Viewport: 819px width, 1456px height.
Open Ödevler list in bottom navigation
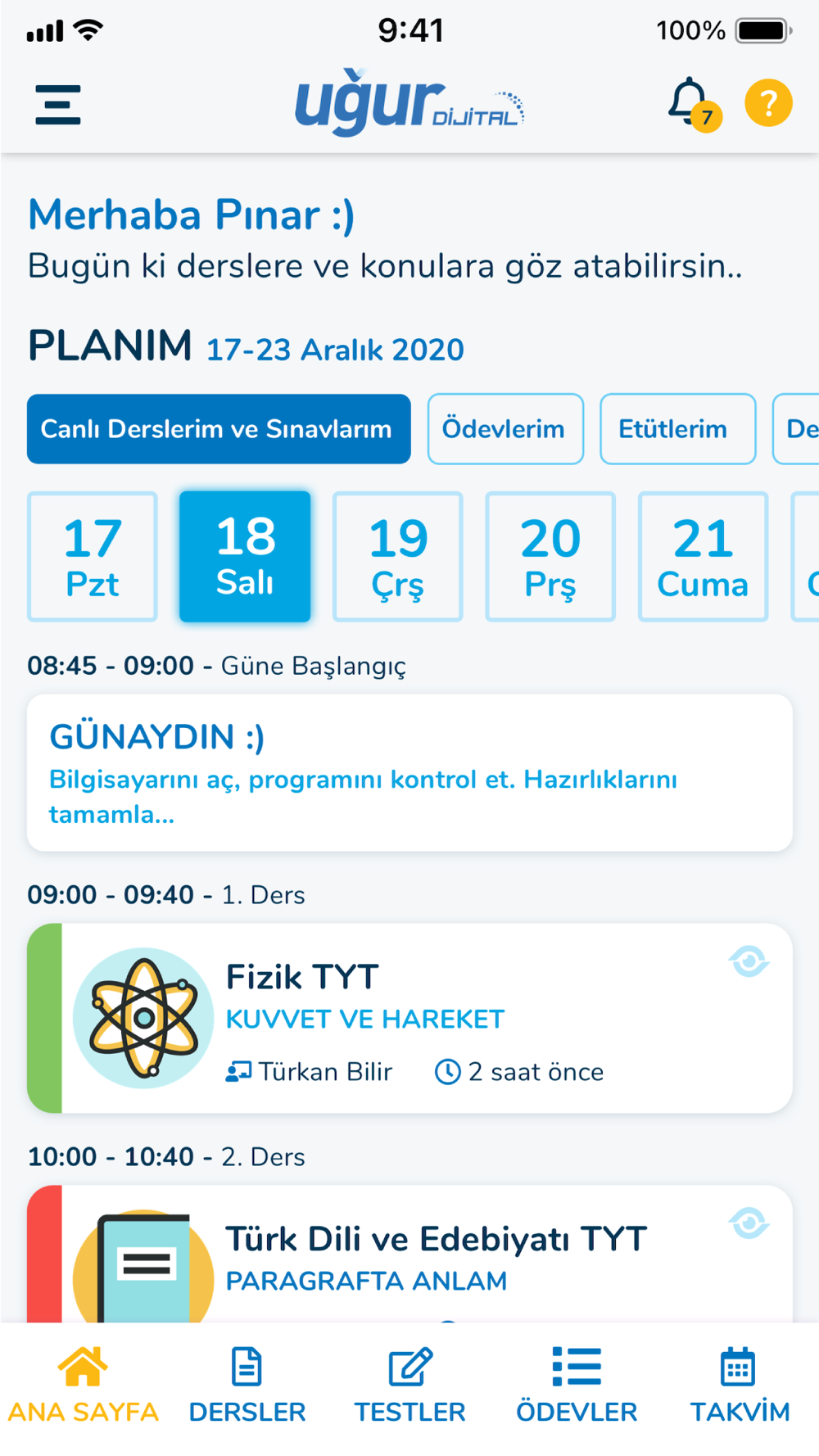(x=577, y=1386)
